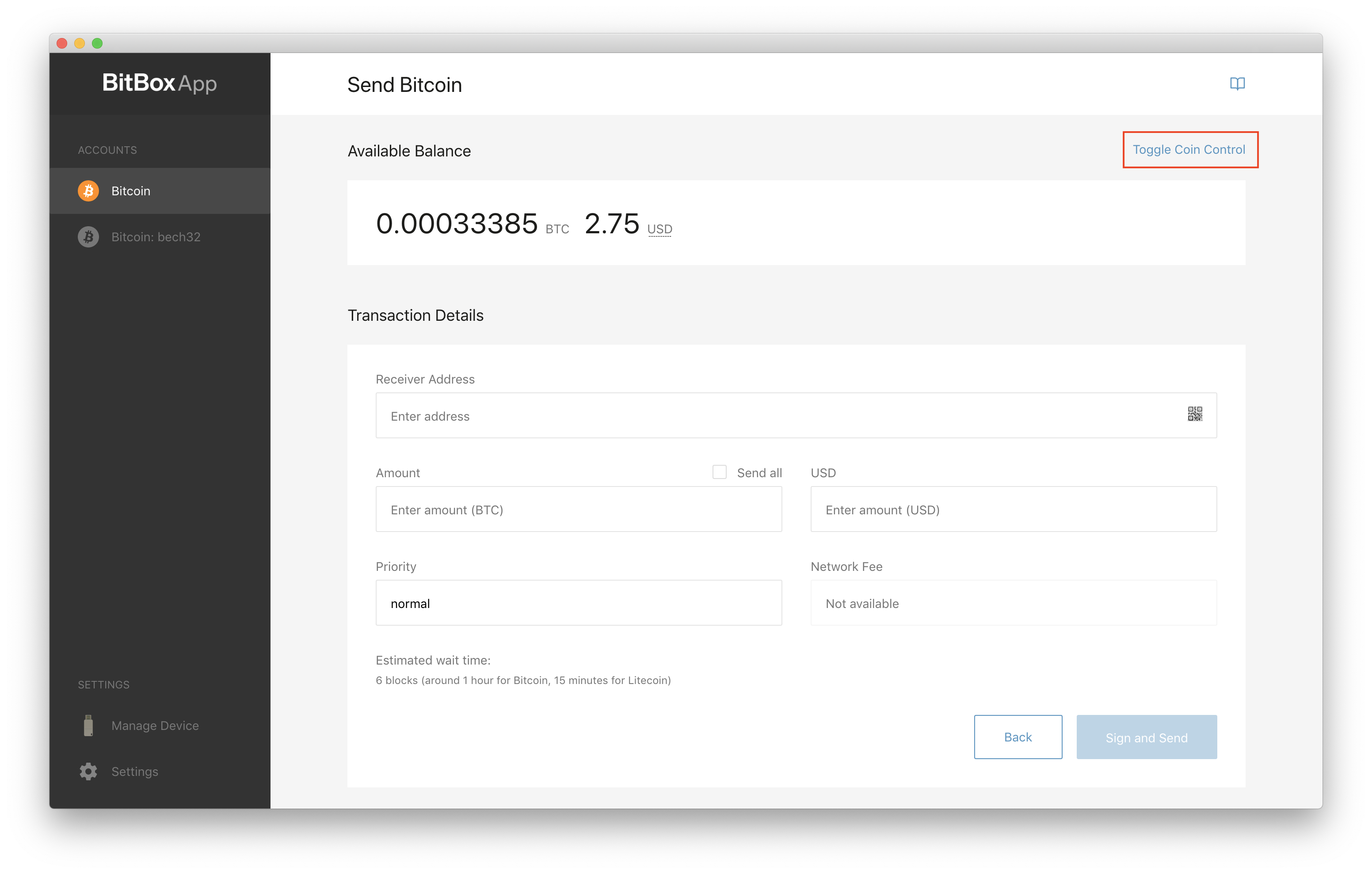This screenshot has width=1372, height=874.
Task: Maximize the window with the green button
Action: [97, 43]
